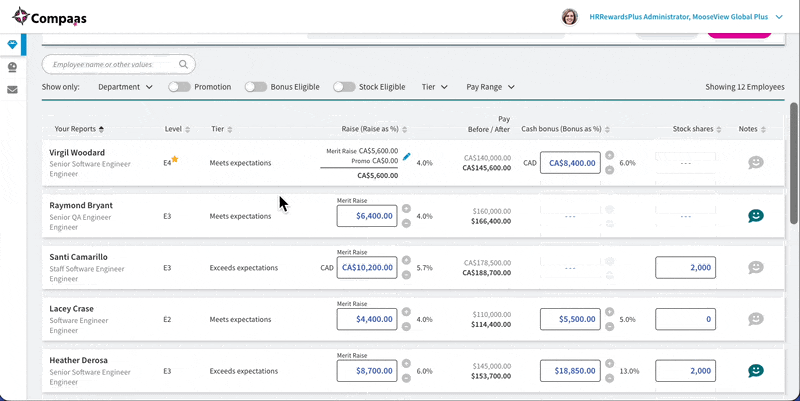Decrease Lacey Crase's merit raise with minus

click(406, 327)
